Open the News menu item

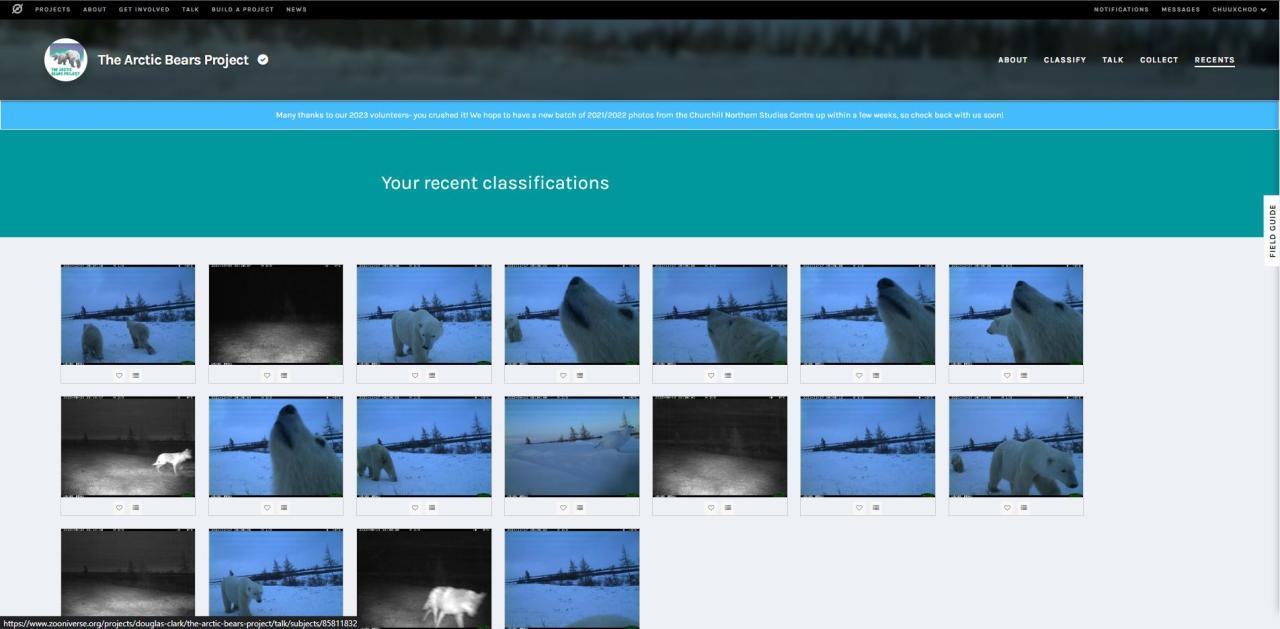296,9
